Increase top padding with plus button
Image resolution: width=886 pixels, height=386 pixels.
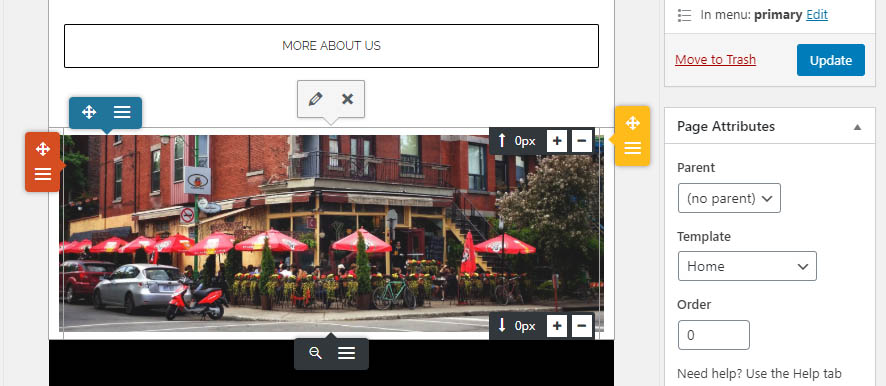click(x=557, y=141)
